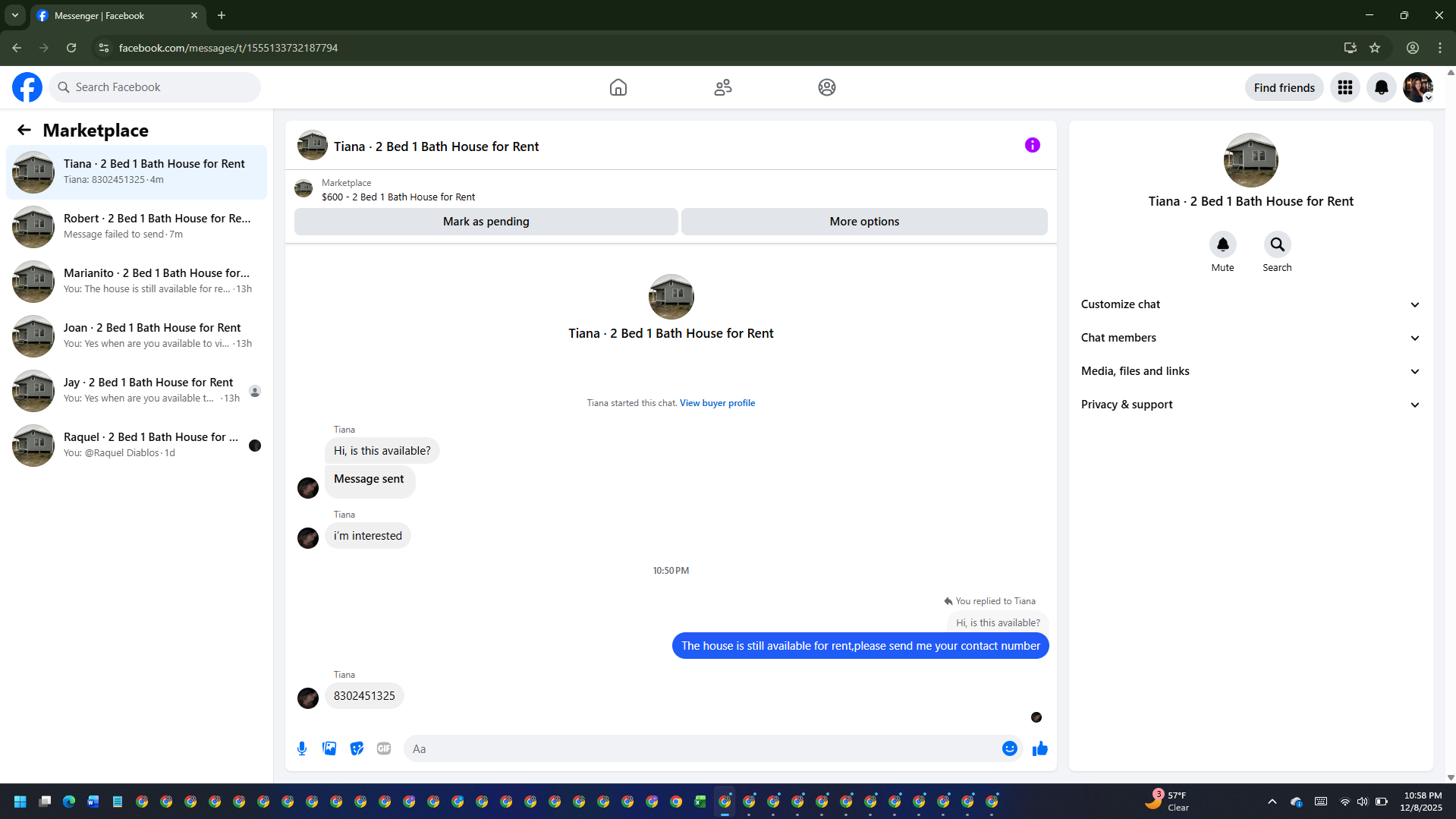This screenshot has width=1456, height=819.
Task: Open Windows Start menu
Action: pos(20,802)
